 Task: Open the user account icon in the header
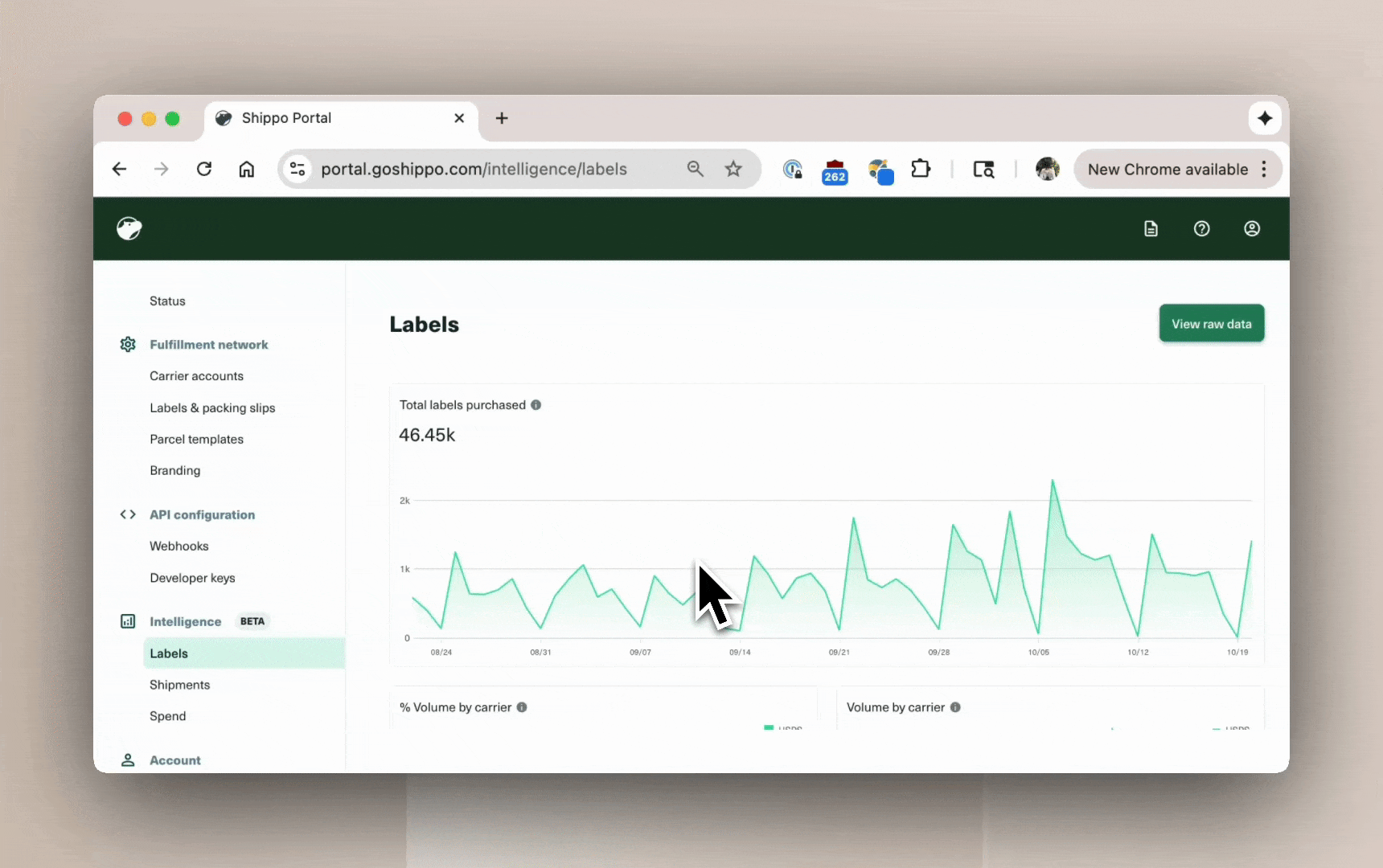pos(1252,229)
